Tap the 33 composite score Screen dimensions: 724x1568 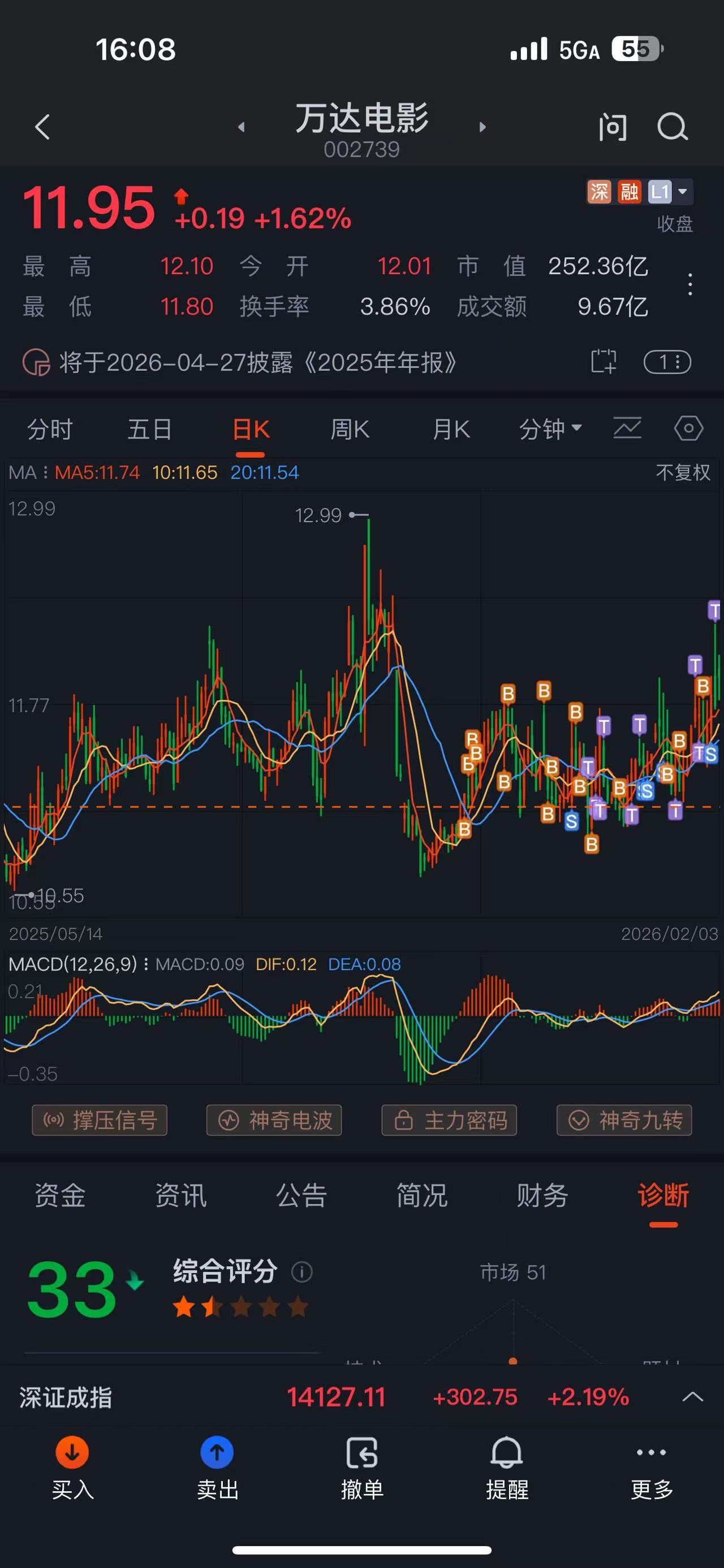tap(72, 1289)
